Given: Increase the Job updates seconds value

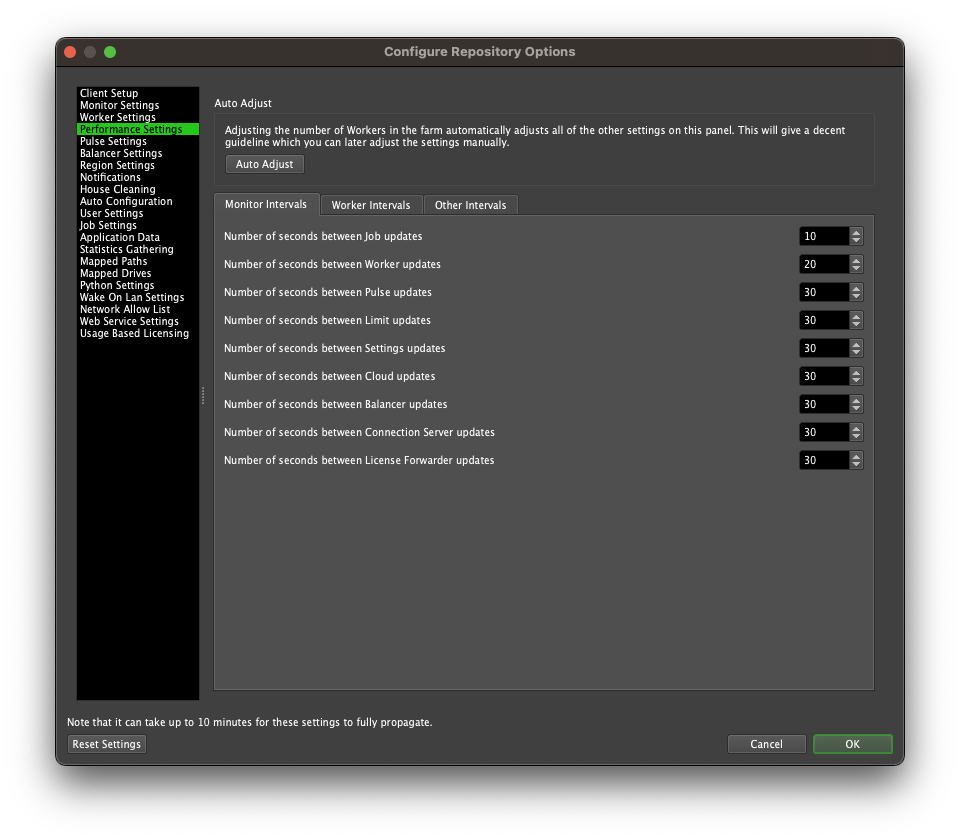Looking at the screenshot, I should coord(856,232).
